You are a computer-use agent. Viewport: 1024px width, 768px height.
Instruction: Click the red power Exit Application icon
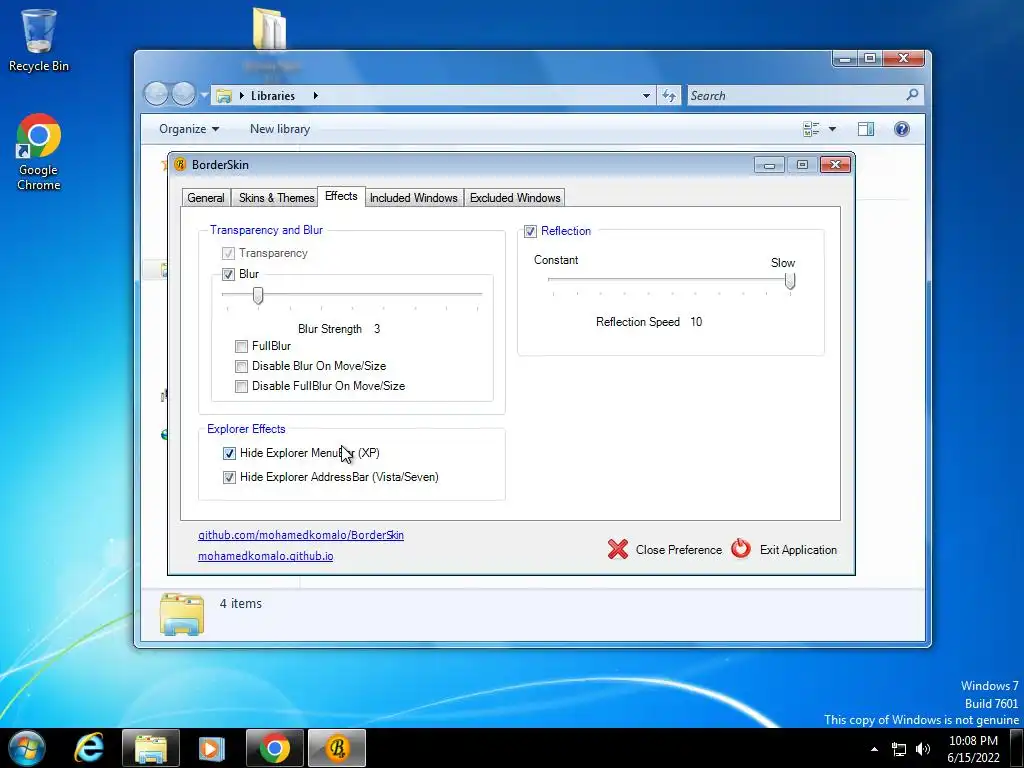[x=741, y=549]
